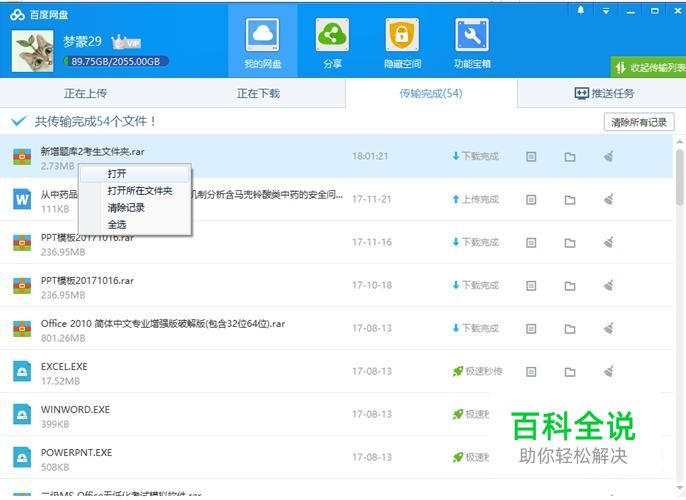This screenshot has height=500, width=686.
Task: Click the transfer list vertical scrollbar thumb
Action: [679, 175]
